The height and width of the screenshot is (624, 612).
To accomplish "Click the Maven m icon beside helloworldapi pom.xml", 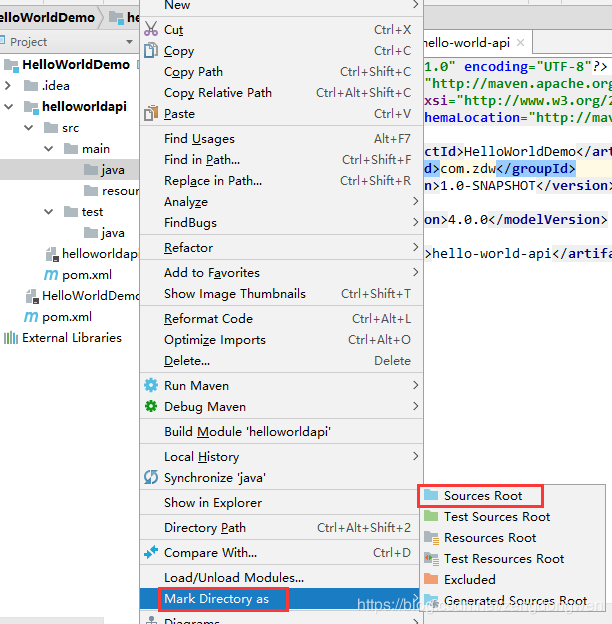I will (51, 275).
